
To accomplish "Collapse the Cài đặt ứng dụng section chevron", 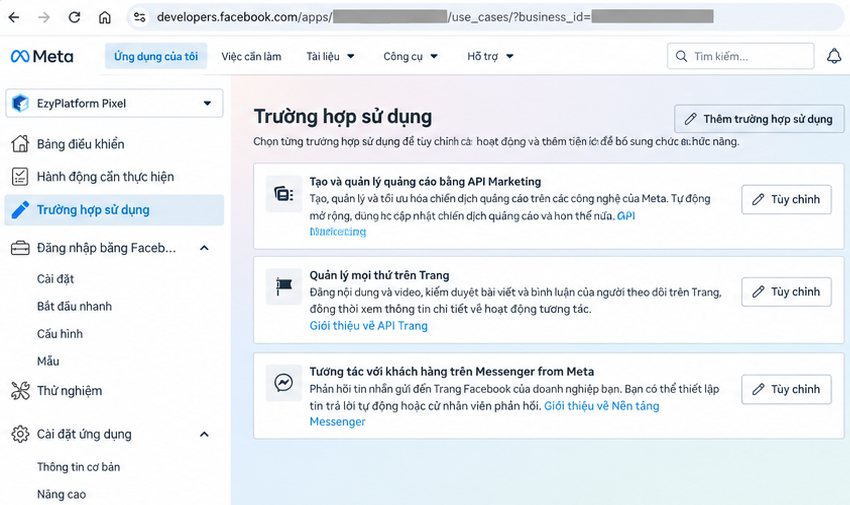I will [x=204, y=434].
